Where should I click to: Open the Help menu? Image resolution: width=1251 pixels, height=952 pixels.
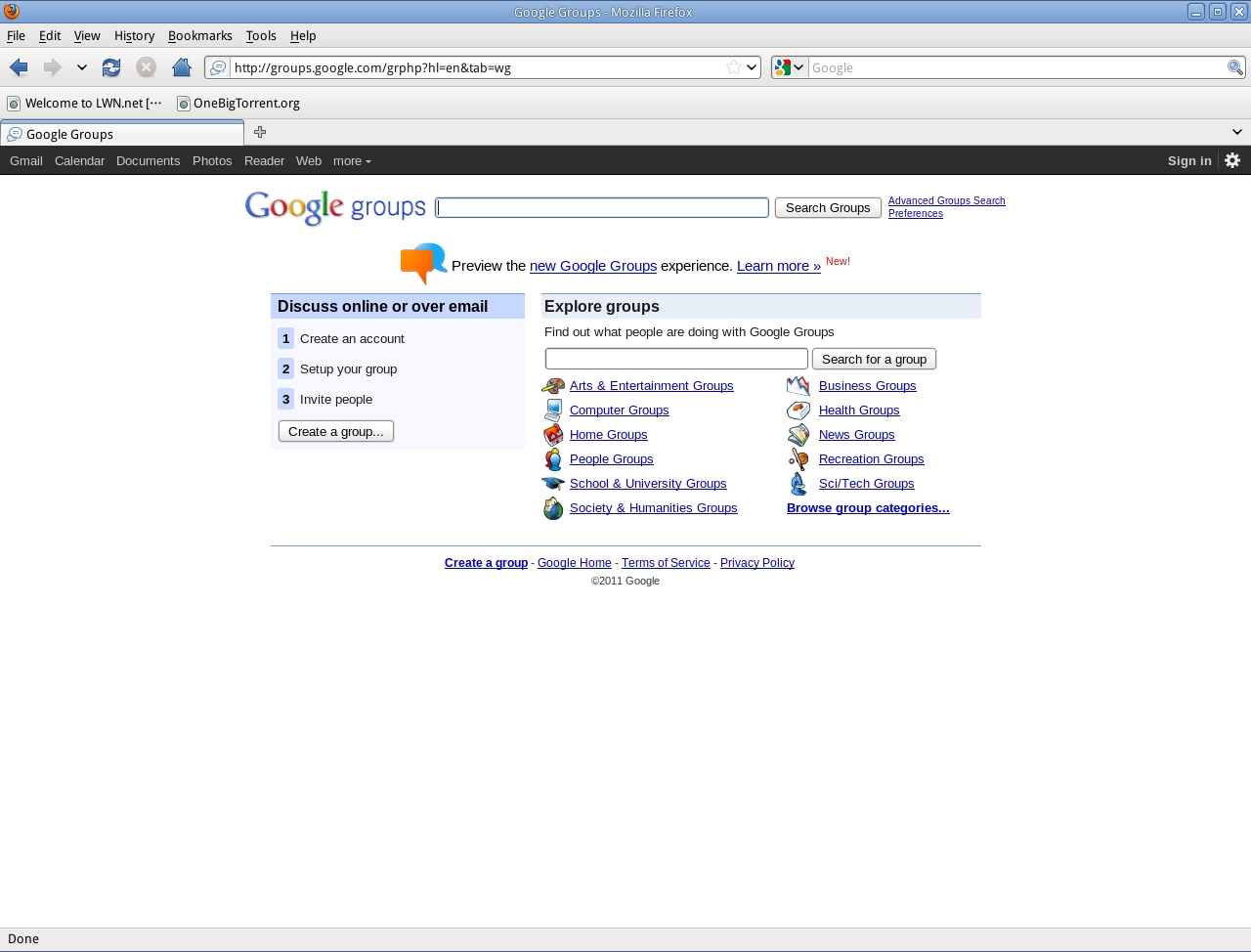[303, 35]
